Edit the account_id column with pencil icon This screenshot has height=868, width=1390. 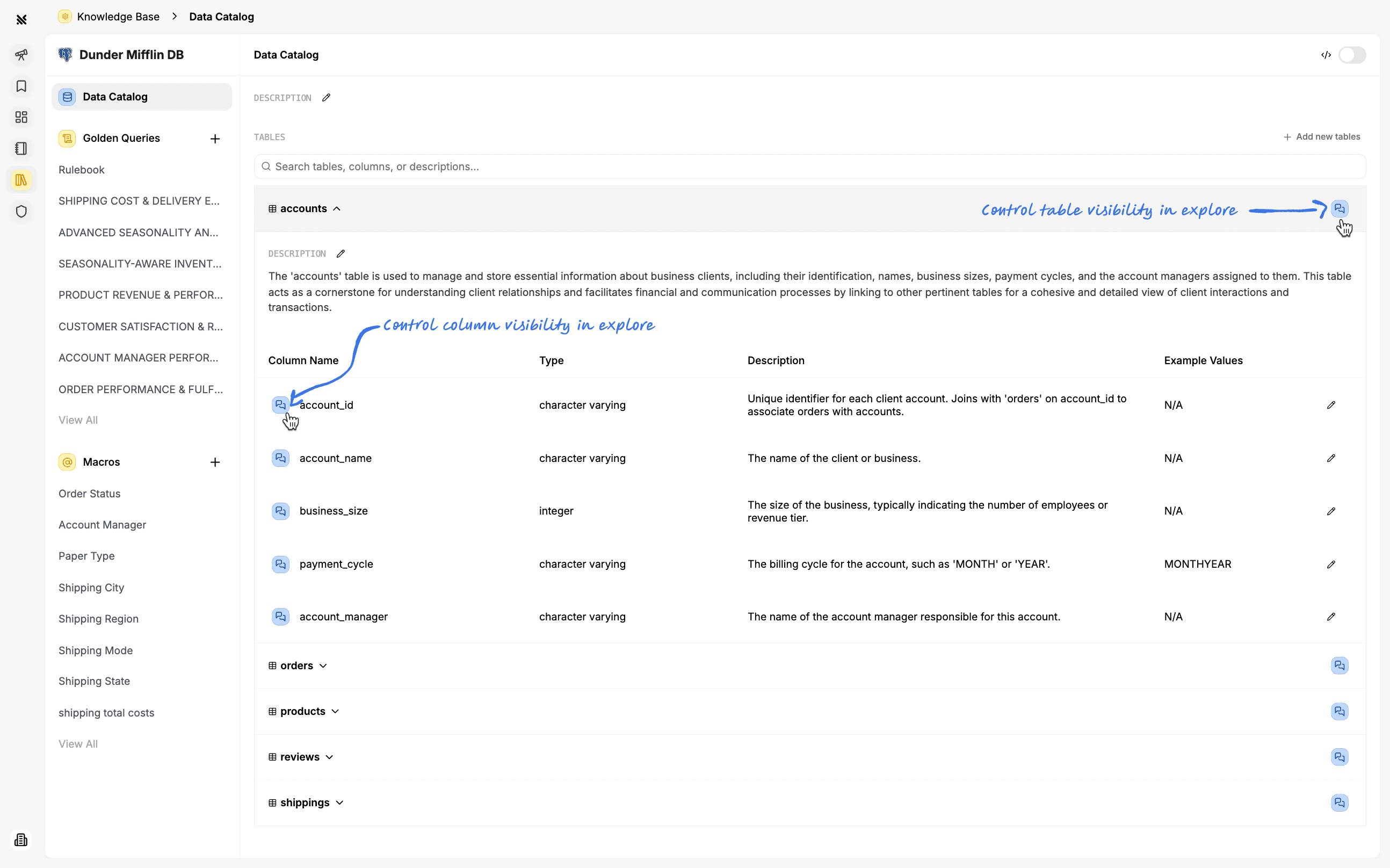tap(1331, 404)
